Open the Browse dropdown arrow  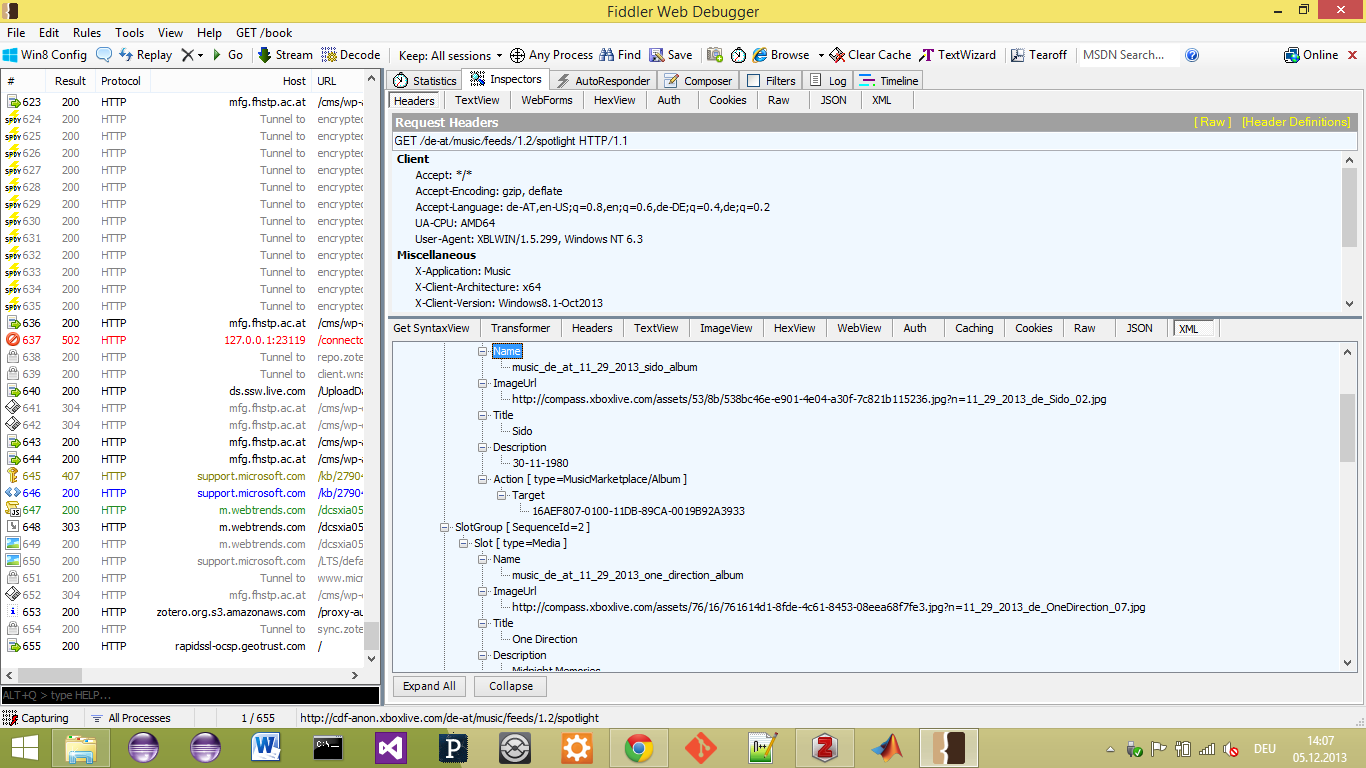[821, 55]
